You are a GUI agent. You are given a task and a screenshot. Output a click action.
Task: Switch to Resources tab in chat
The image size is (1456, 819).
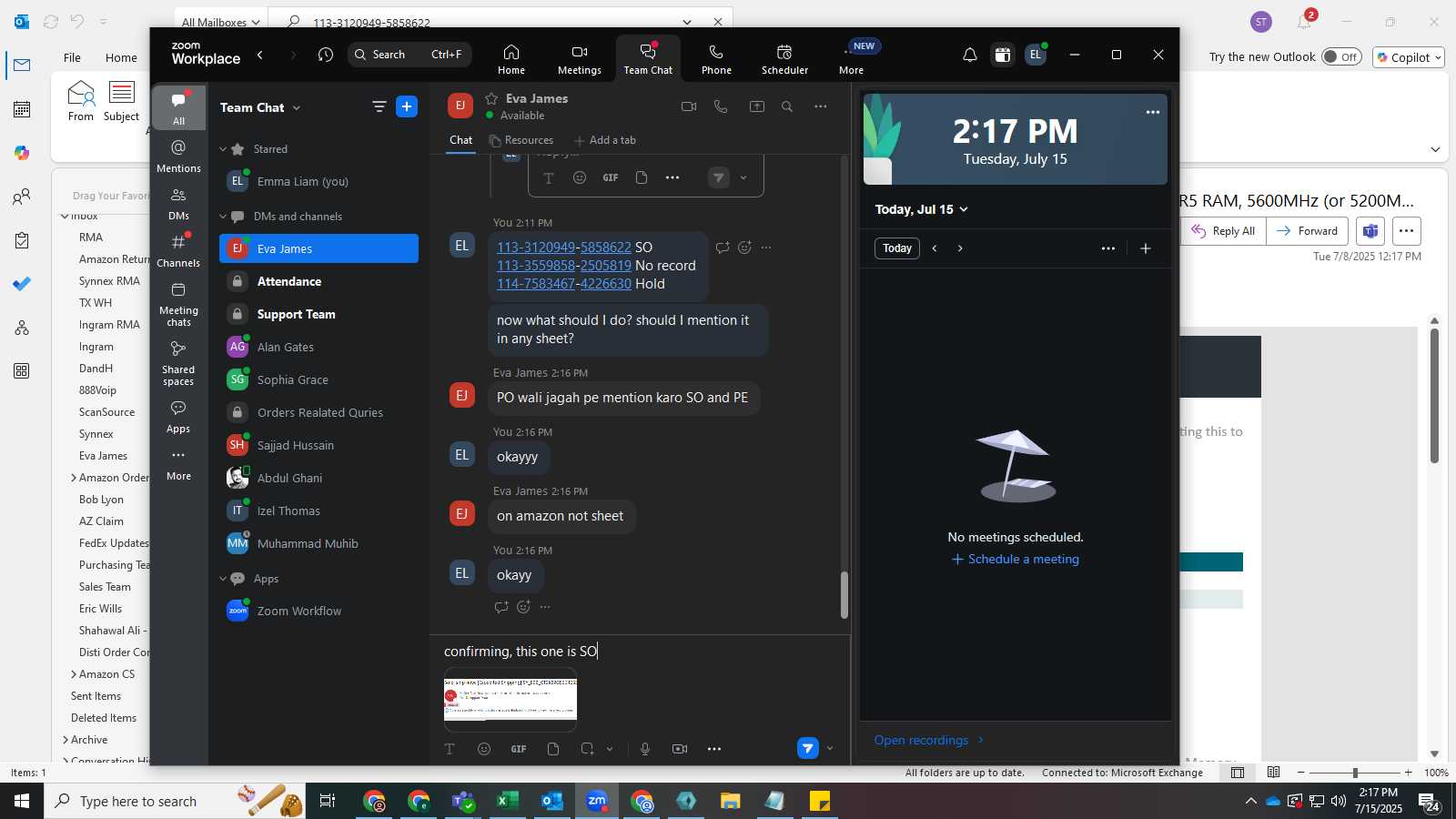pyautogui.click(x=521, y=140)
